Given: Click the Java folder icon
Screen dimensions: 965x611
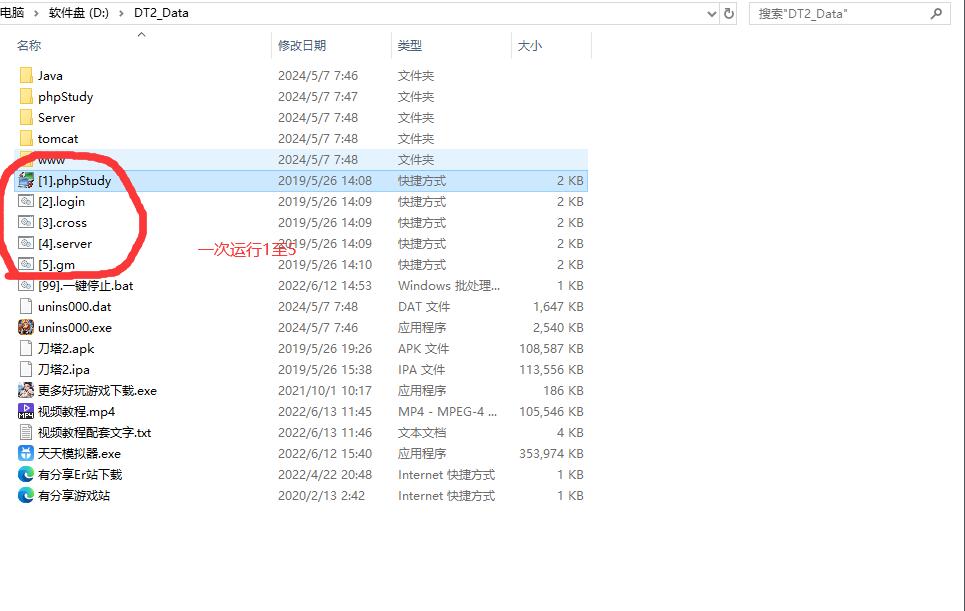Looking at the screenshot, I should 26,76.
